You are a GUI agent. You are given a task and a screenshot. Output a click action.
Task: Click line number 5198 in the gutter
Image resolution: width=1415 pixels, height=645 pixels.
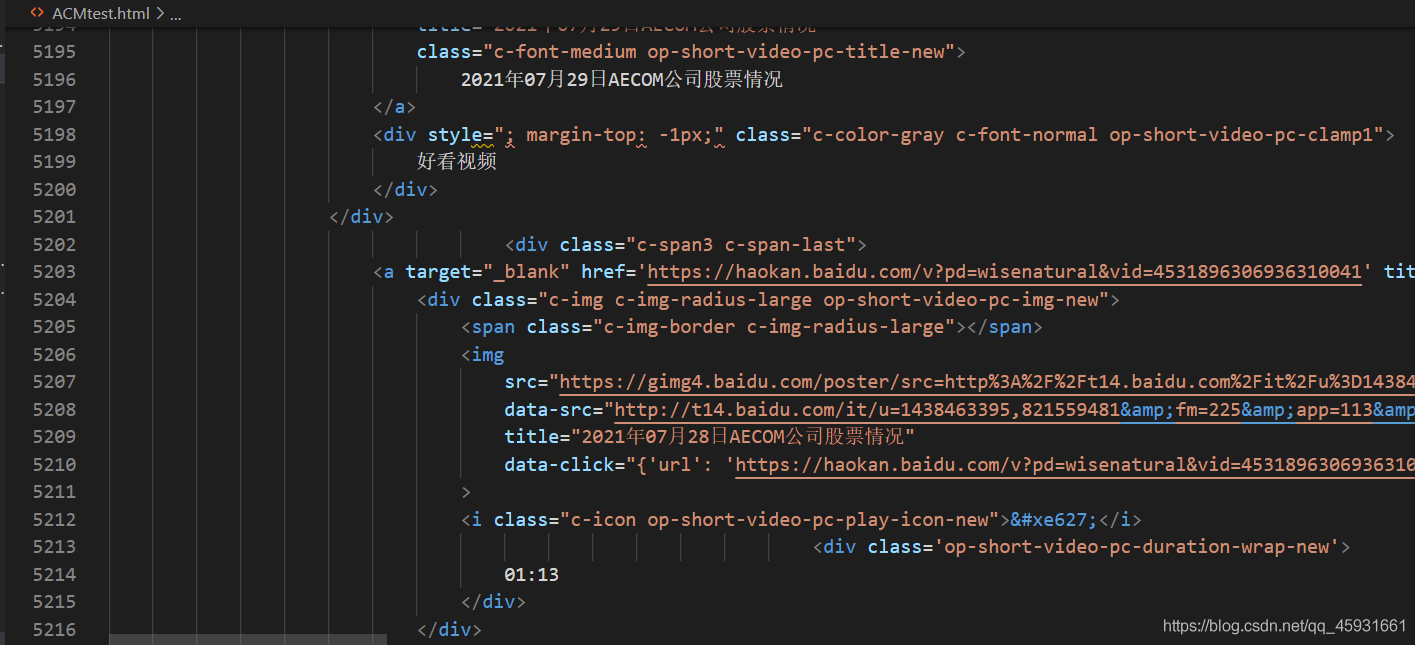(54, 135)
